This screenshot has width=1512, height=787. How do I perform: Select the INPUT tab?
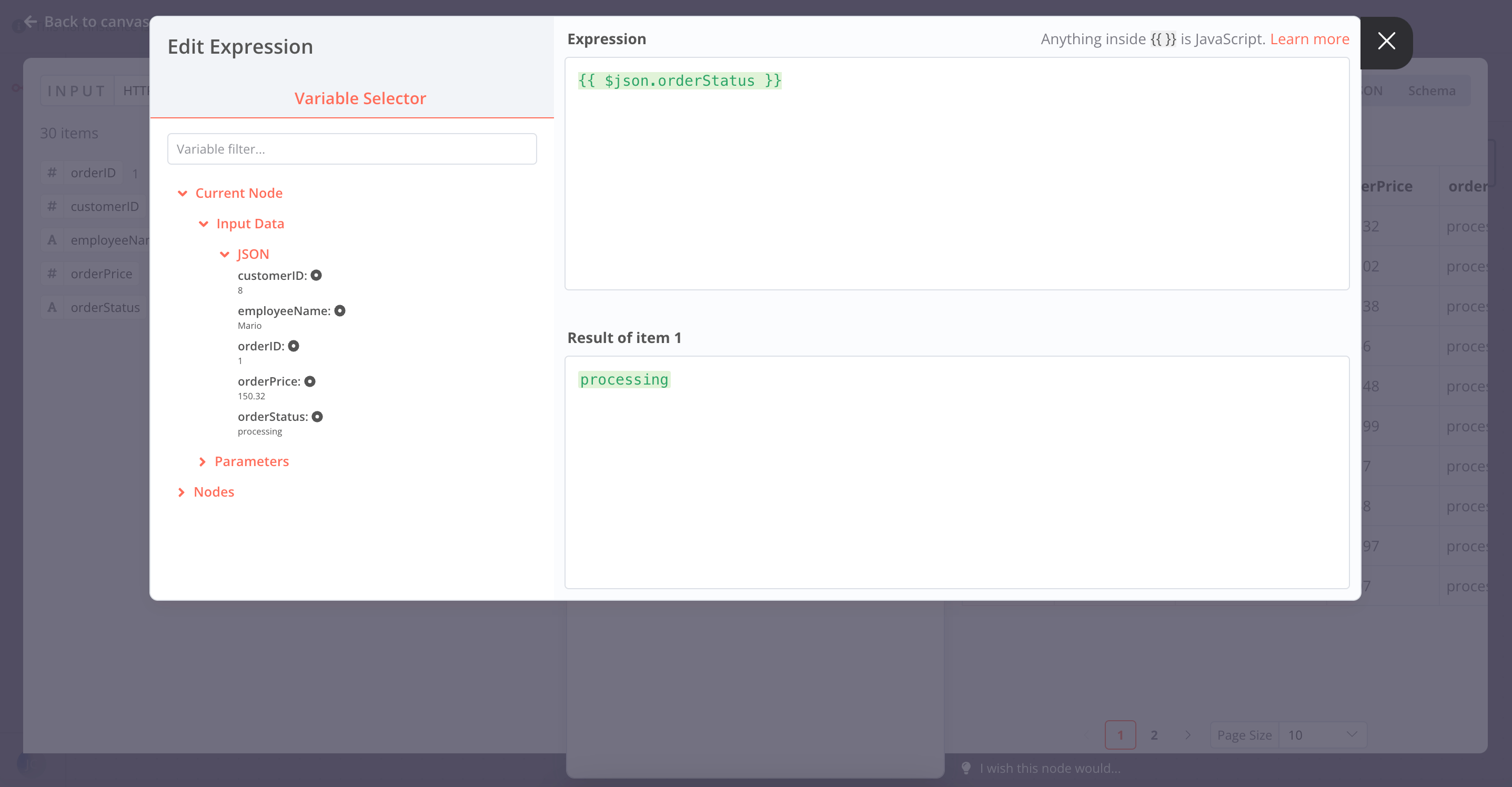[76, 90]
